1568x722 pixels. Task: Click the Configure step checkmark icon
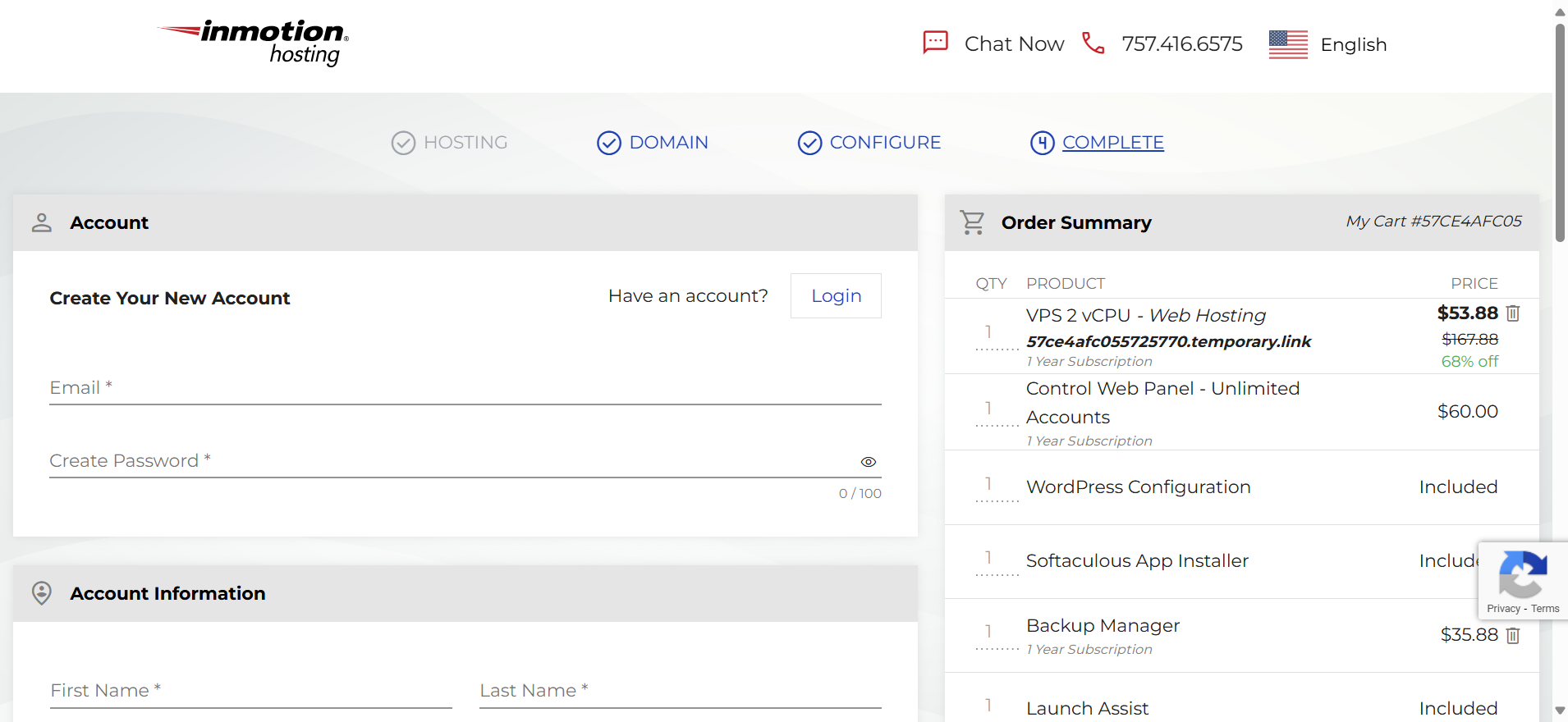click(809, 143)
